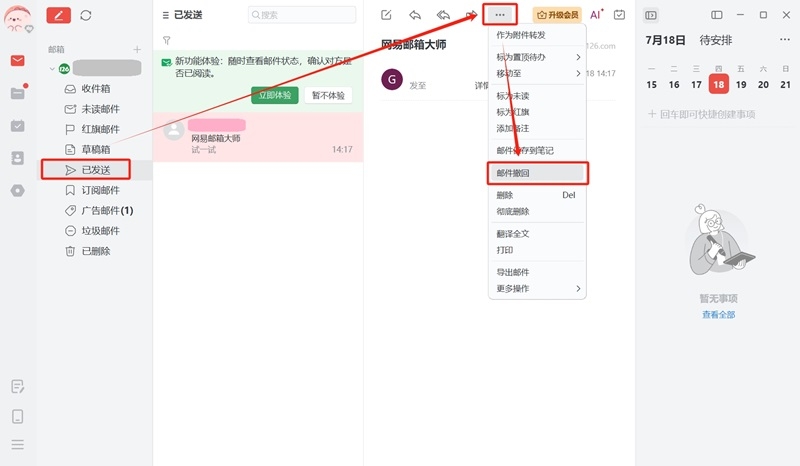Toggle the mail list menu icon beside 已发送
This screenshot has width=800, height=466.
(165, 15)
